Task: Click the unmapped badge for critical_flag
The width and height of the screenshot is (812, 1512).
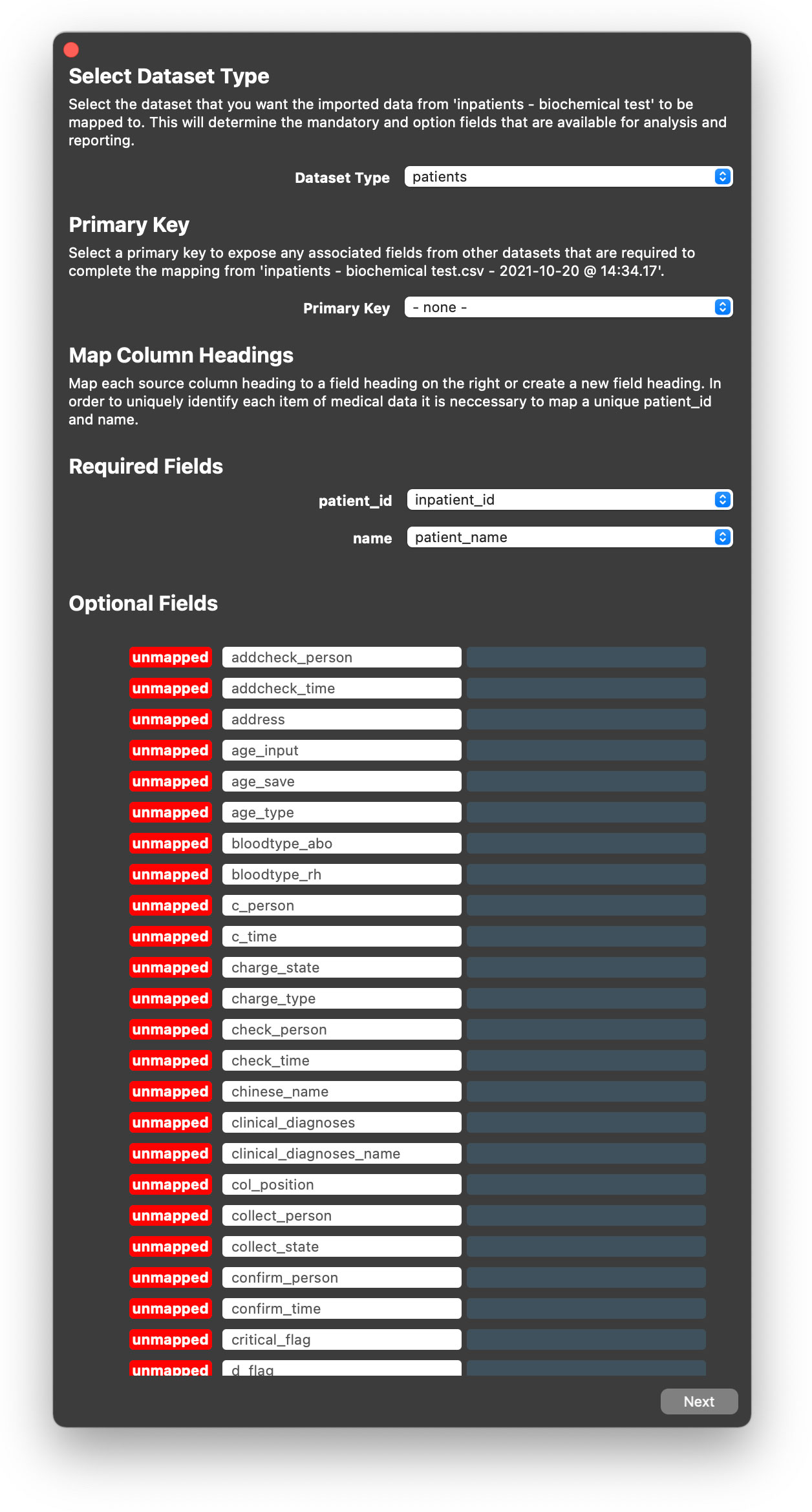Action: pyautogui.click(x=170, y=1339)
